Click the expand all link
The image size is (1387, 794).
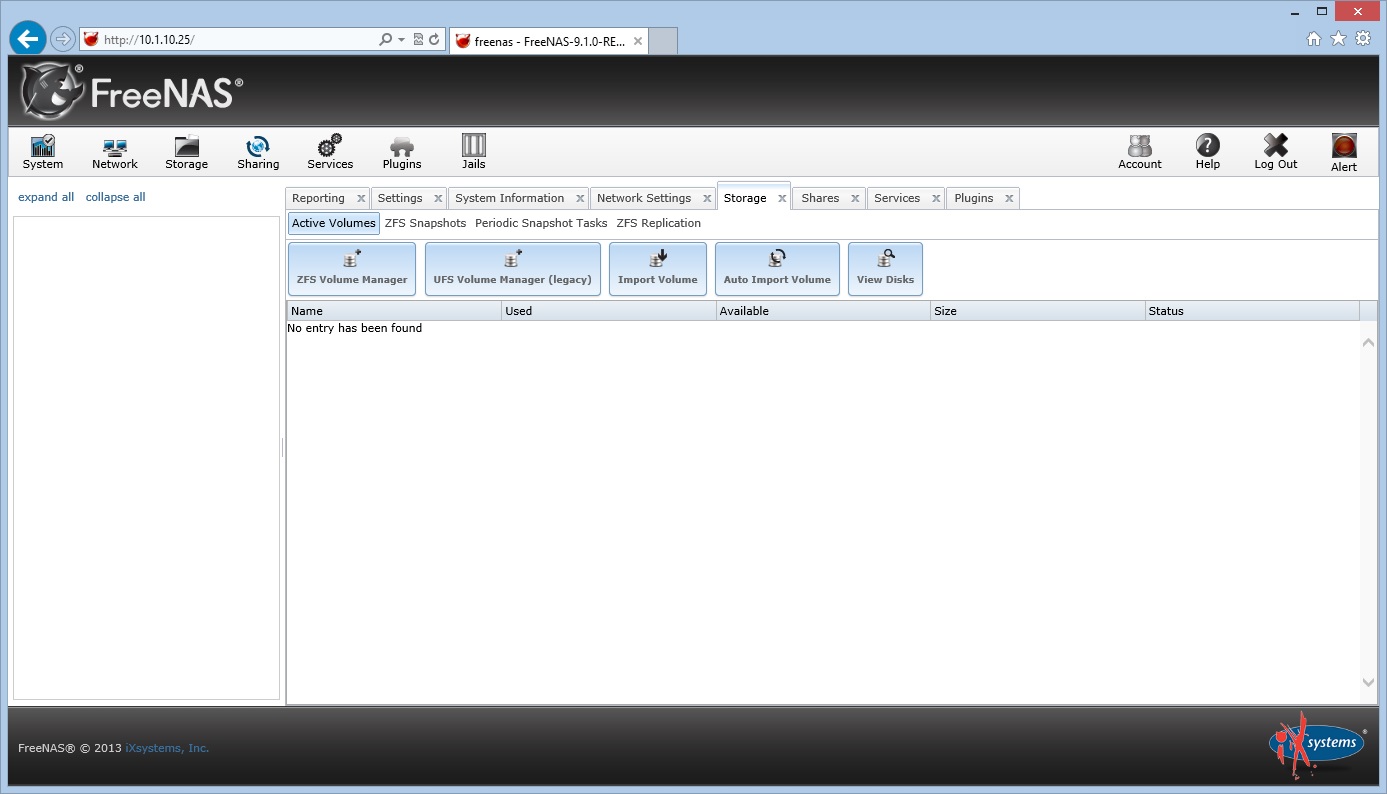click(46, 197)
